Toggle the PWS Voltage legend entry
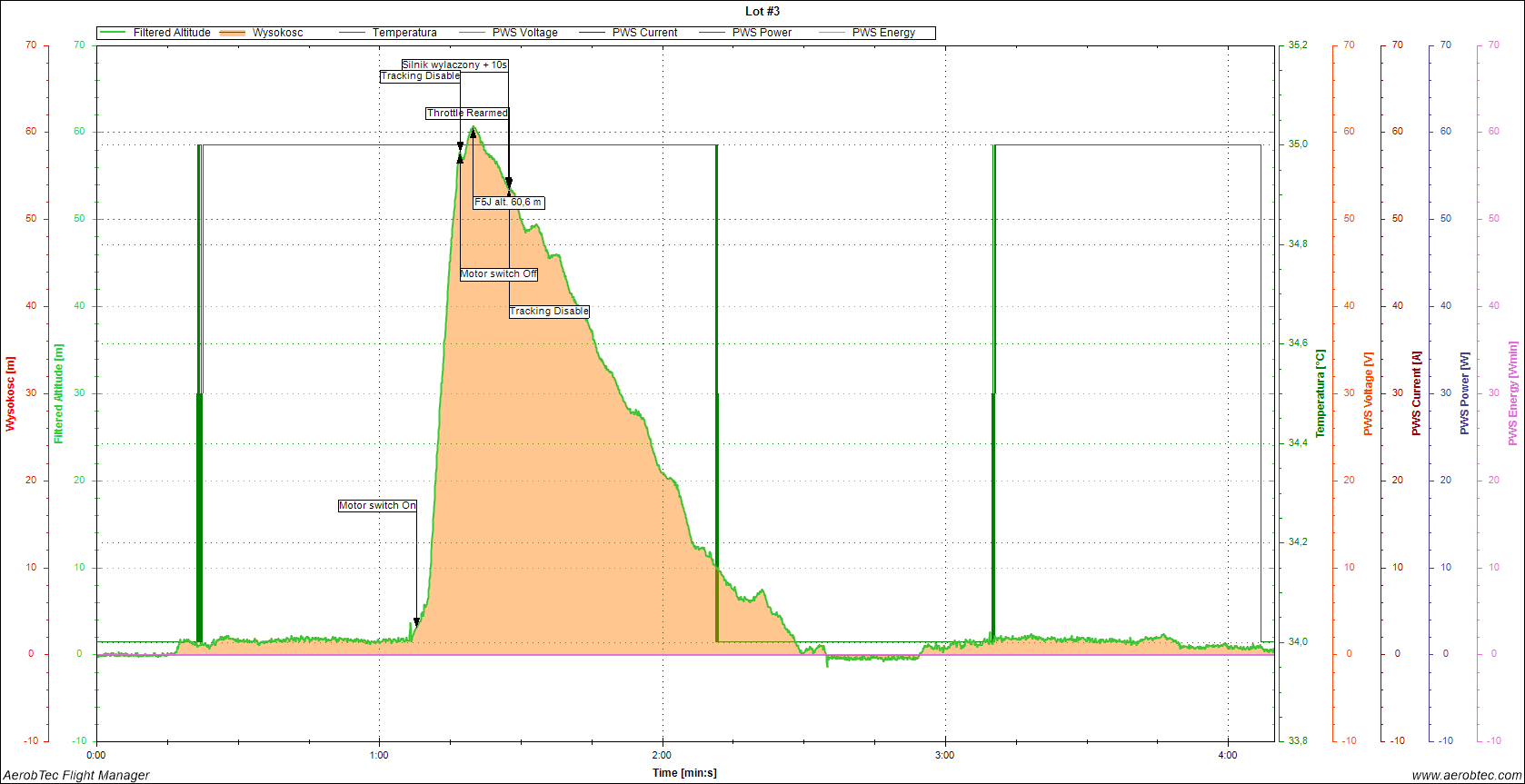Screen dimensions: 1525x784 point(524,33)
